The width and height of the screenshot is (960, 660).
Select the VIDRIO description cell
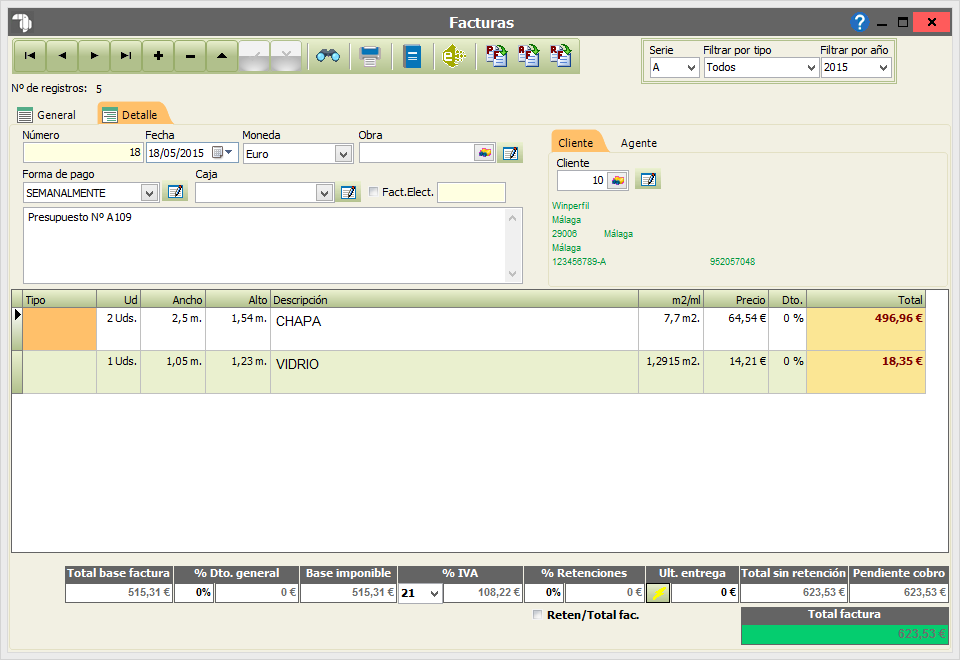454,372
